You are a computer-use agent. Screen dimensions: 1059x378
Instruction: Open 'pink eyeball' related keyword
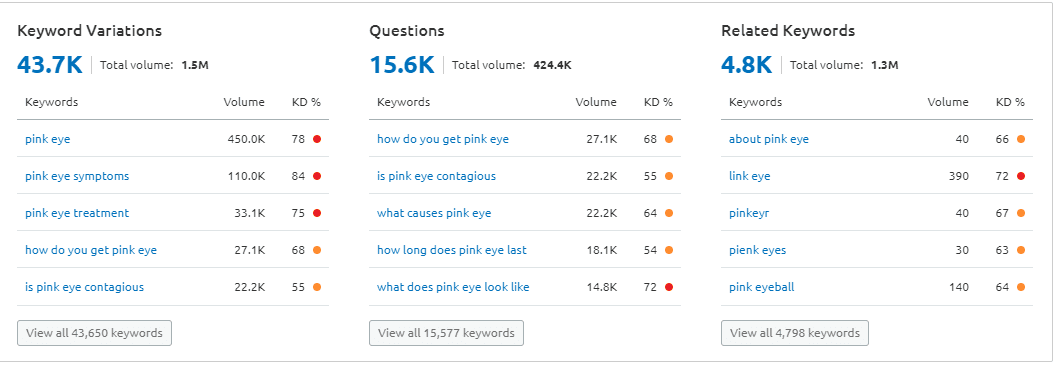[x=762, y=288]
